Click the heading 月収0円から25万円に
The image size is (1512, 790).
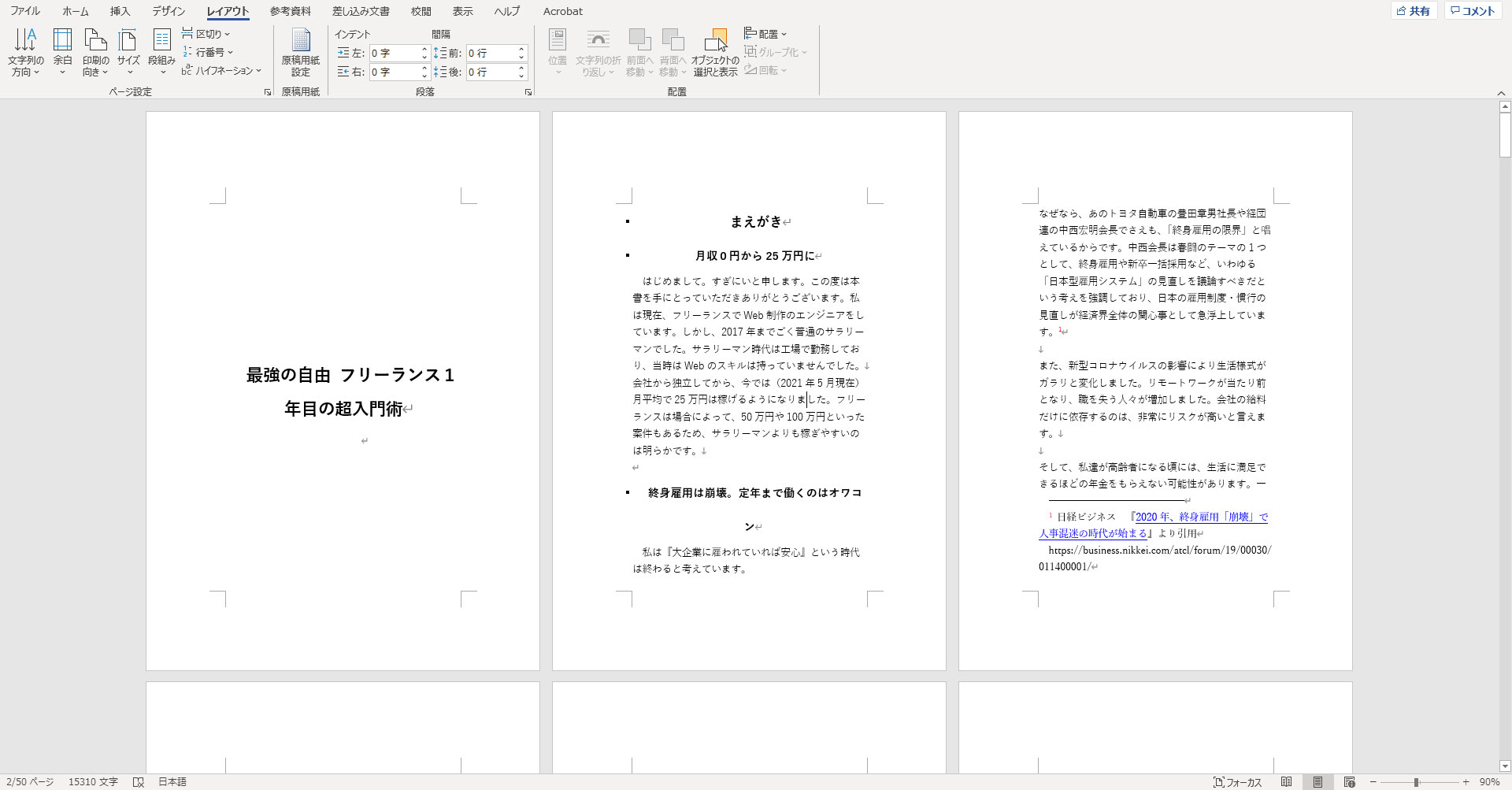click(754, 256)
